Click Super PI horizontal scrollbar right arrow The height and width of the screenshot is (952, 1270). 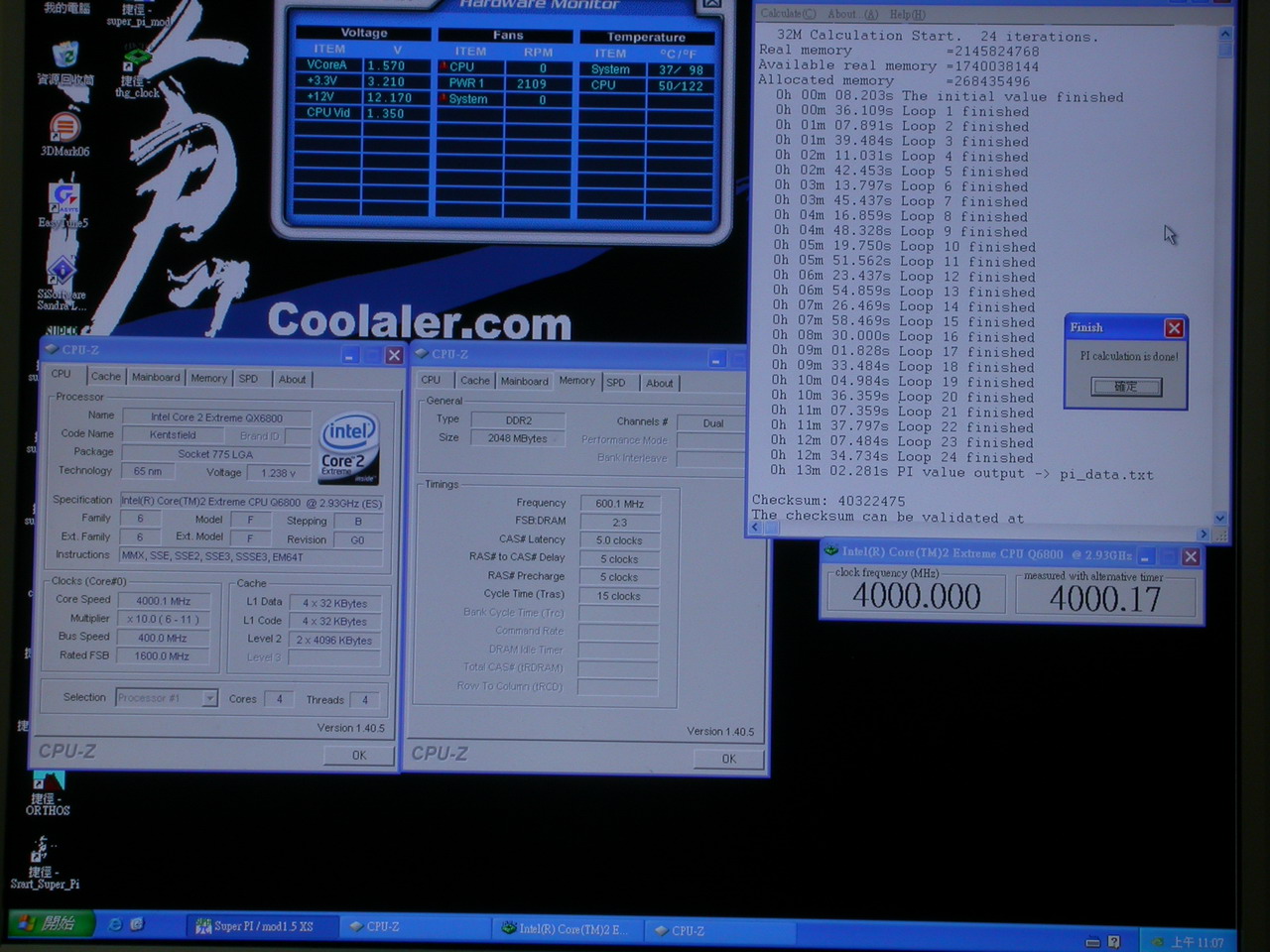click(1203, 535)
